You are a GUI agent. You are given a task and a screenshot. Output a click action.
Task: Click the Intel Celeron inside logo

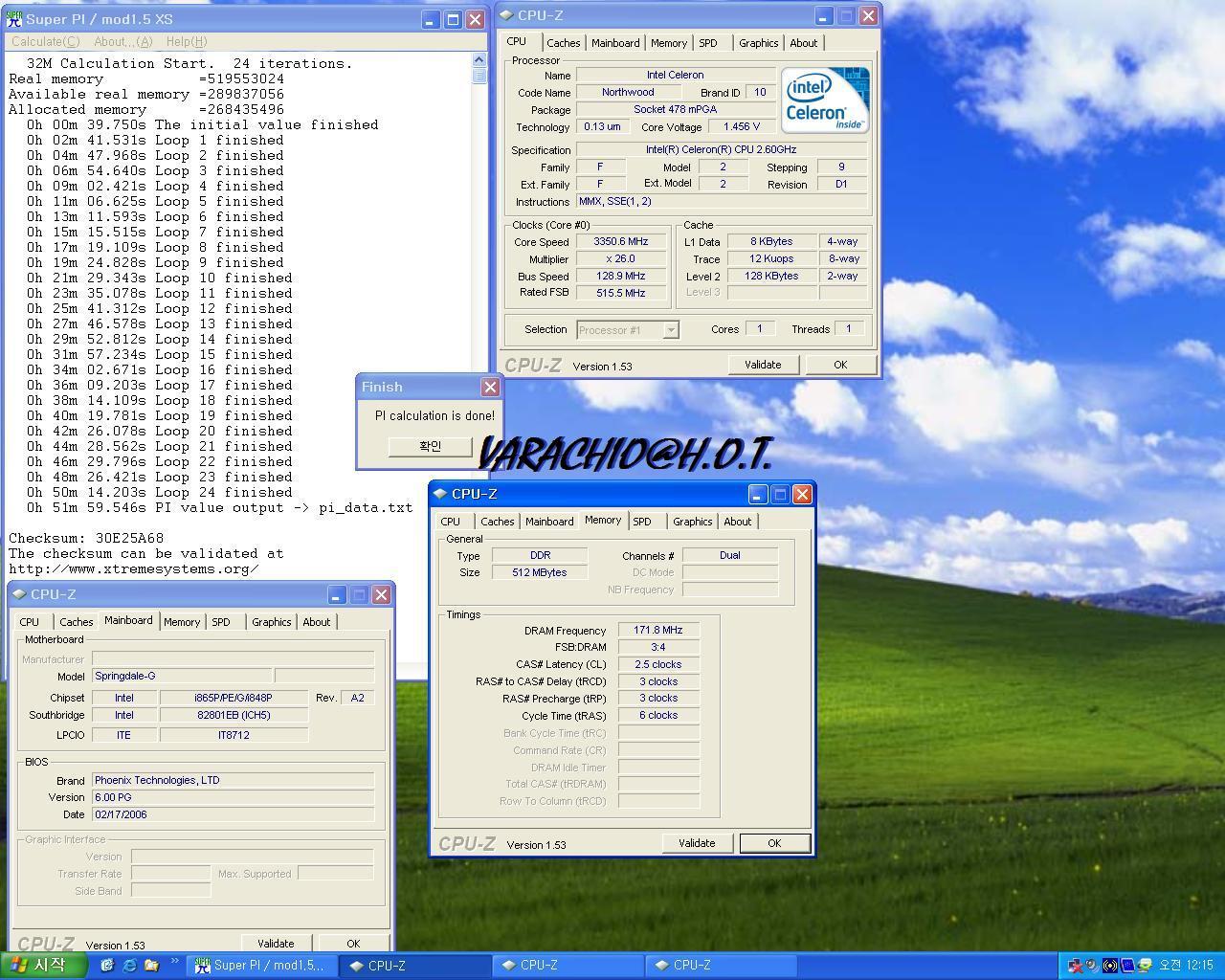[x=825, y=100]
